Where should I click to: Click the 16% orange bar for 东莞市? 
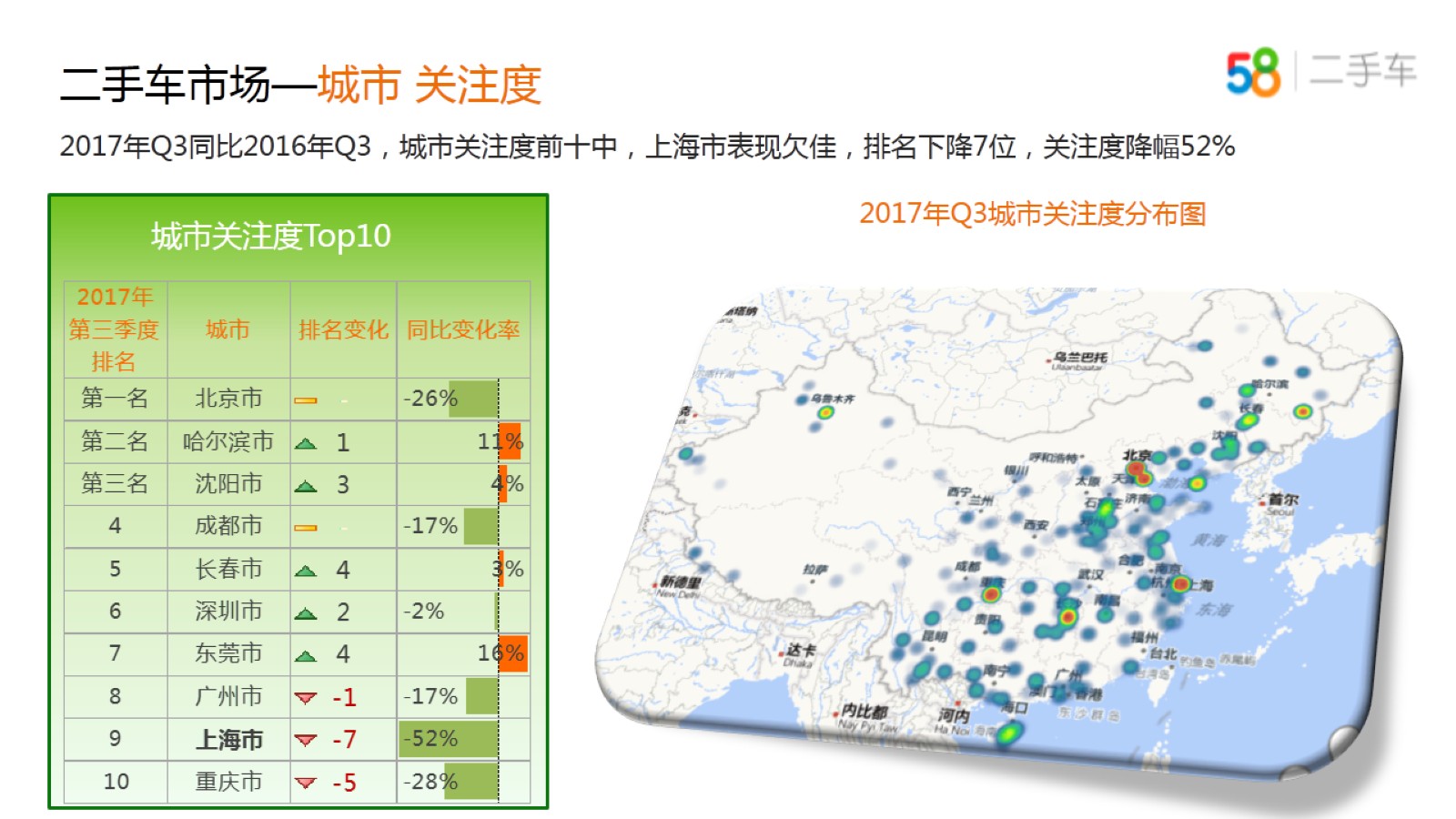(513, 653)
